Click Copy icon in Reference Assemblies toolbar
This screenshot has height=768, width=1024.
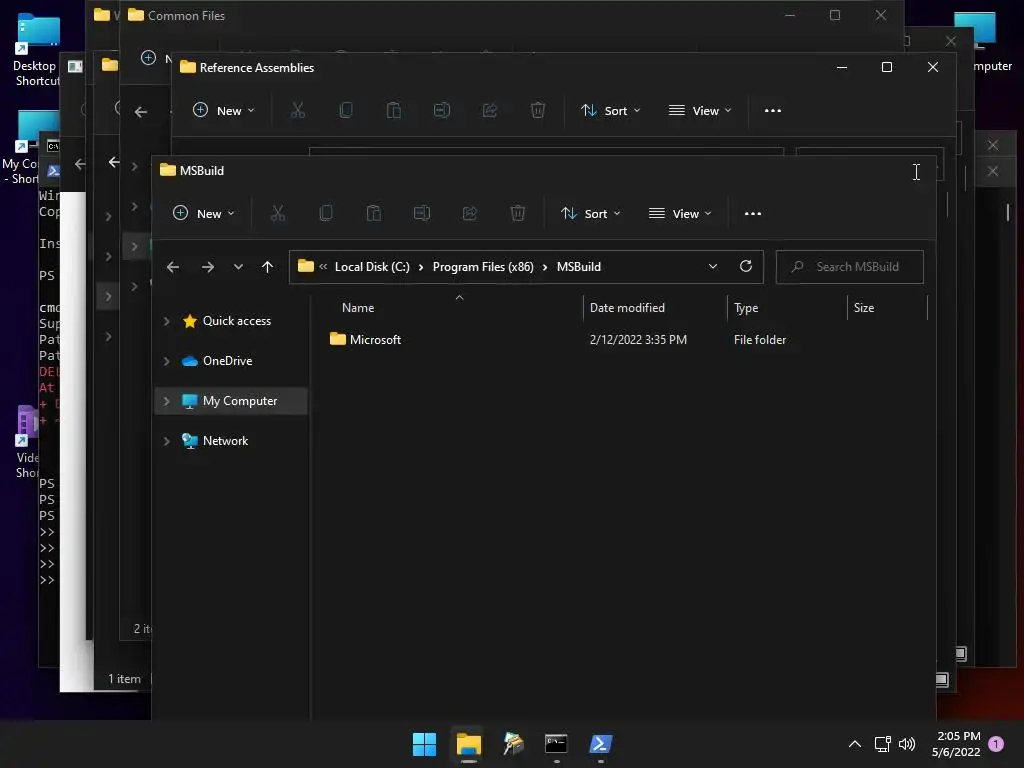(345, 110)
